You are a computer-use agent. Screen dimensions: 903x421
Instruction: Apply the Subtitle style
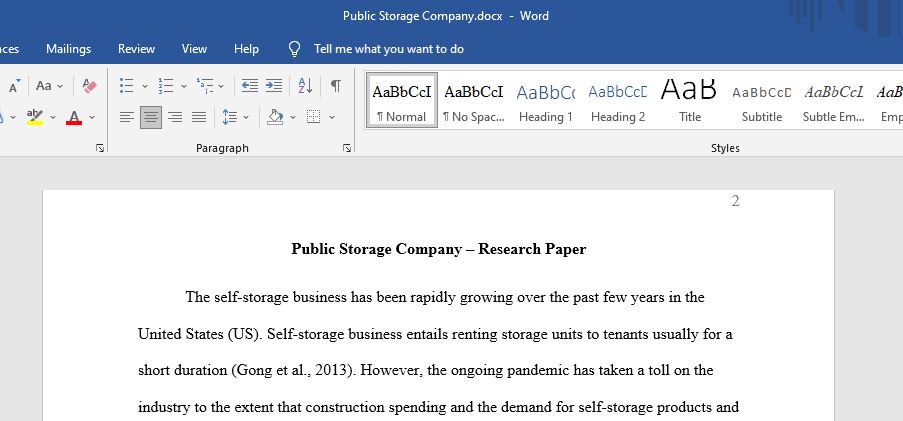(761, 100)
